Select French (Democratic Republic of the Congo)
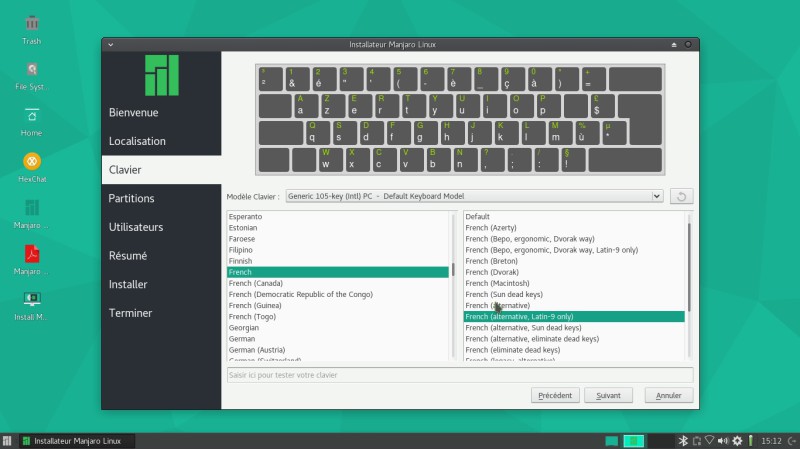The image size is (800, 449). pyautogui.click(x=338, y=294)
